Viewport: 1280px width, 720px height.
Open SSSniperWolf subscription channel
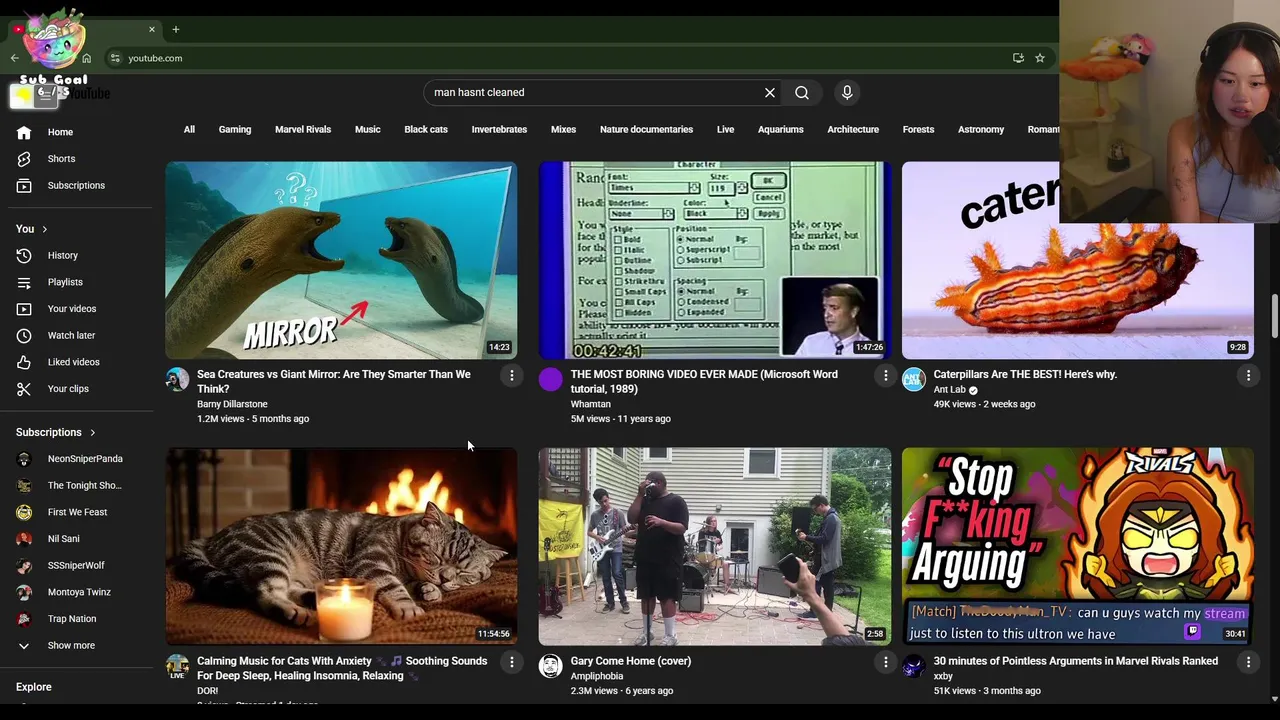76,566
